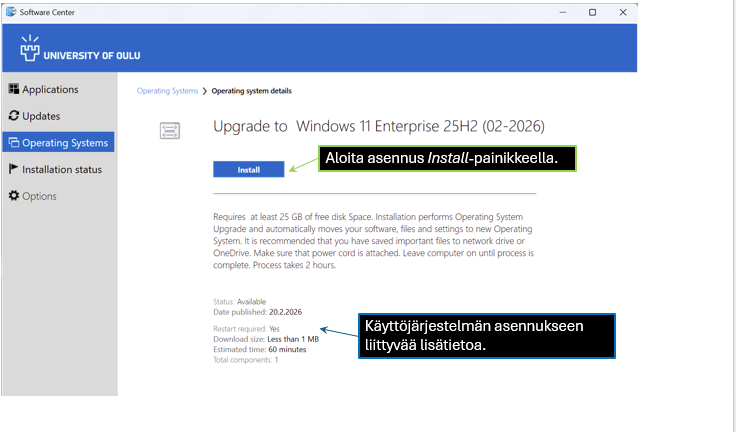Click the Updates refresh icon in sidebar
This screenshot has height=432, width=736.
(x=14, y=116)
